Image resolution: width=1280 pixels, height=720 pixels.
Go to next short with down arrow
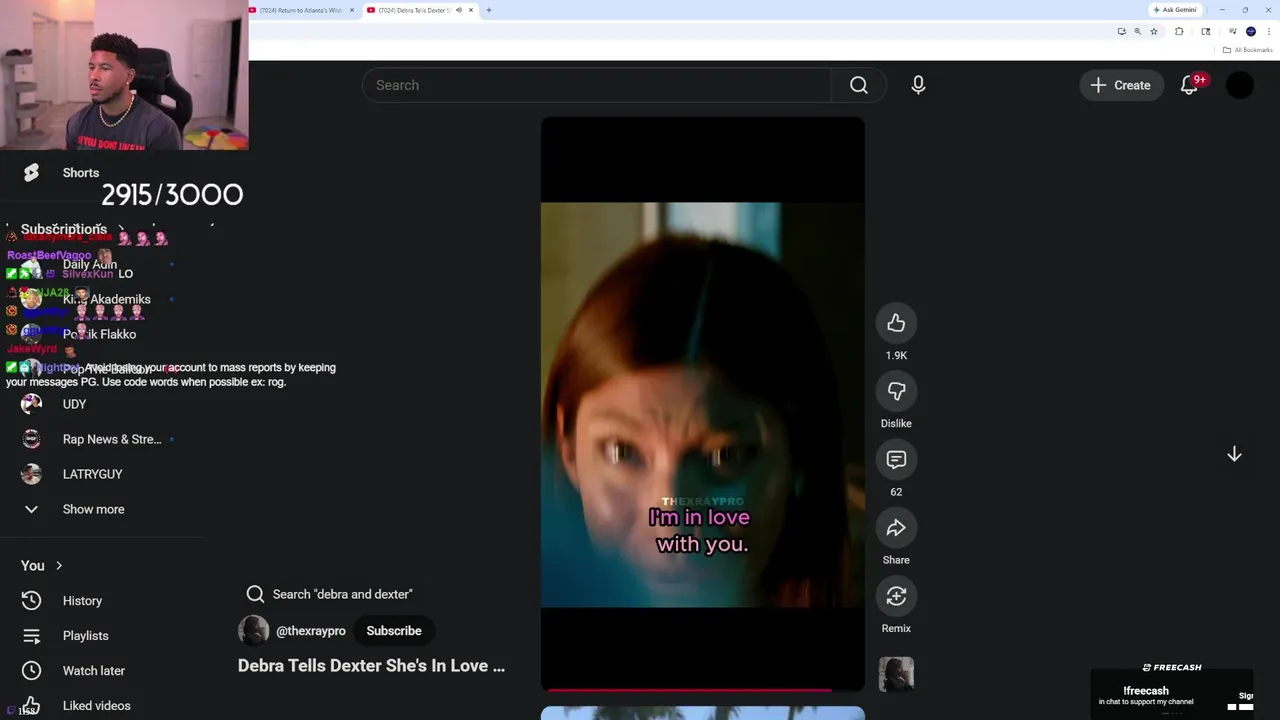point(1234,454)
